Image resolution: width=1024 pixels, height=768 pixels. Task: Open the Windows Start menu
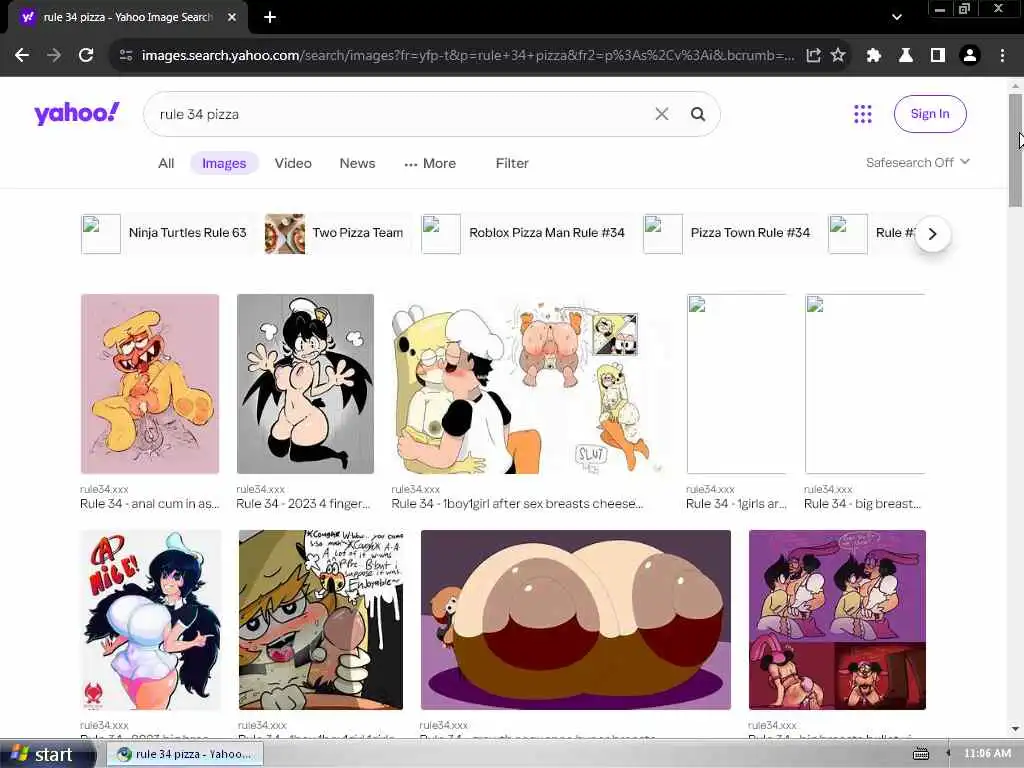coord(46,754)
